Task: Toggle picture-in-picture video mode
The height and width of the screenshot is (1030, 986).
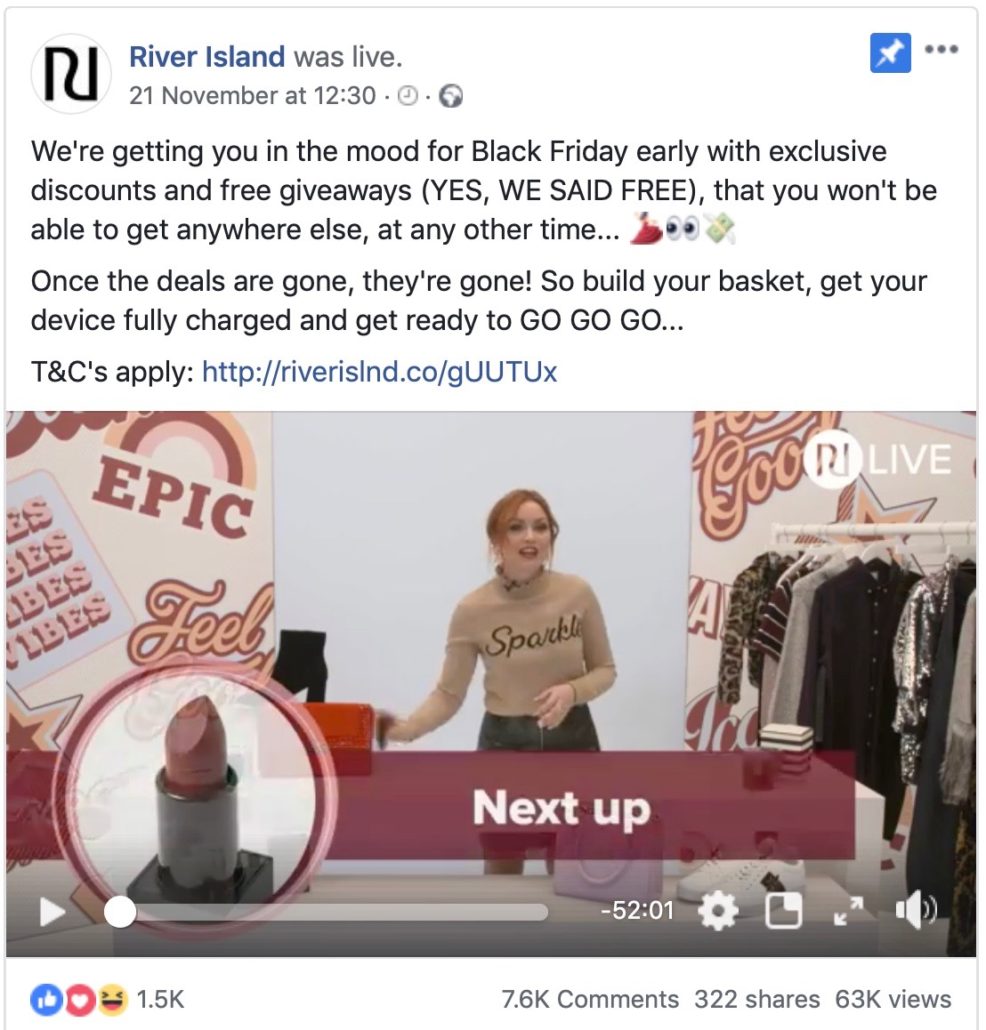Action: 783,910
